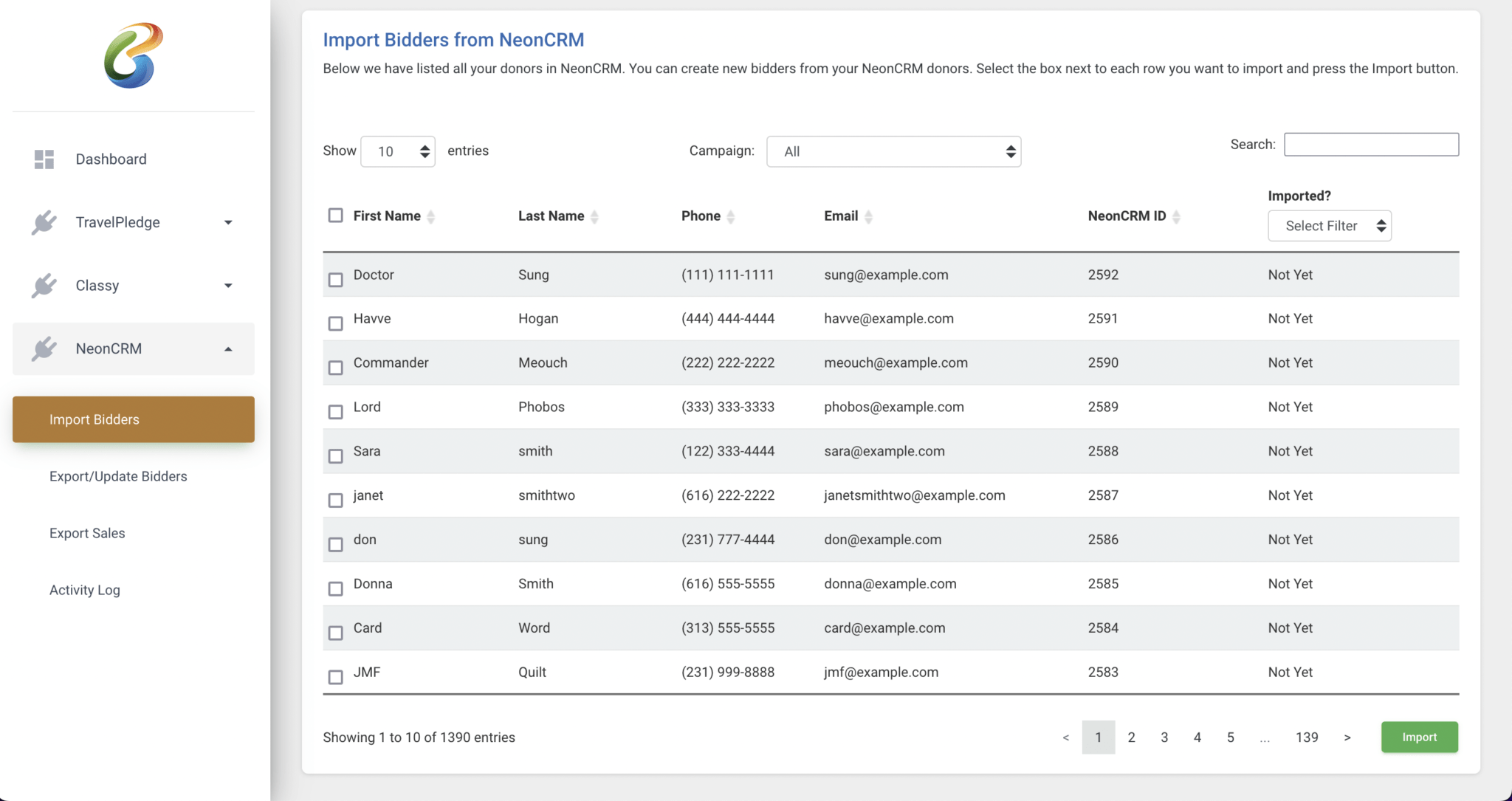
Task: Sort by Last Name column arrows
Action: pos(594,216)
